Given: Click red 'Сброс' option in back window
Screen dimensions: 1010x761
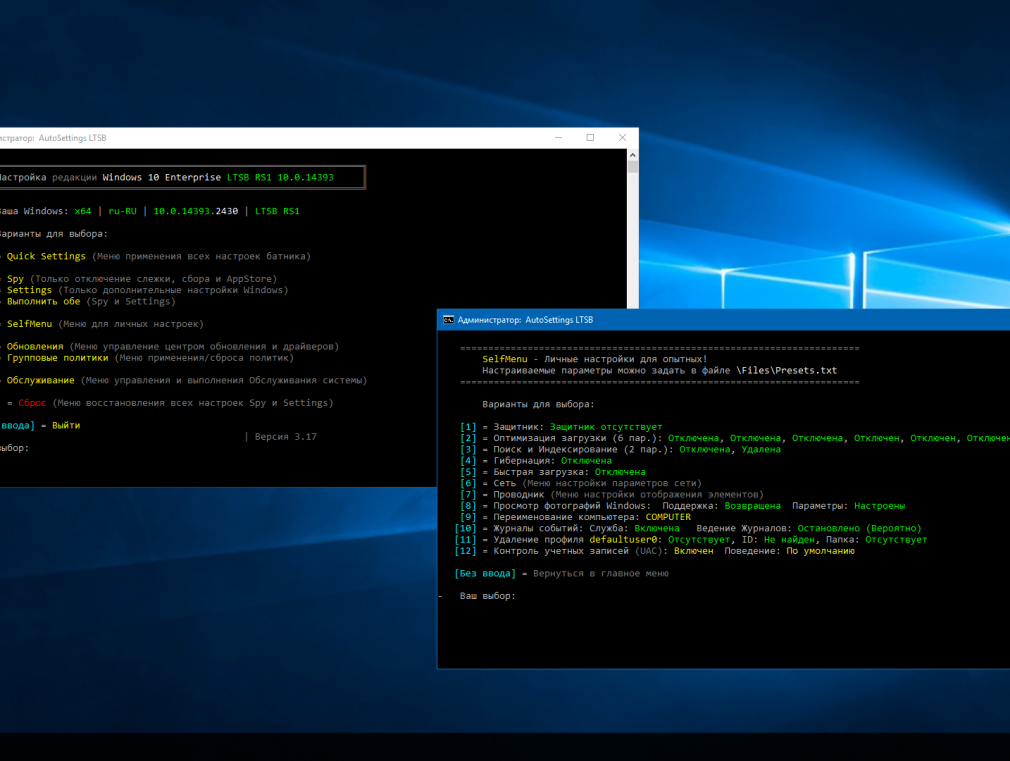Looking at the screenshot, I should tap(32, 403).
